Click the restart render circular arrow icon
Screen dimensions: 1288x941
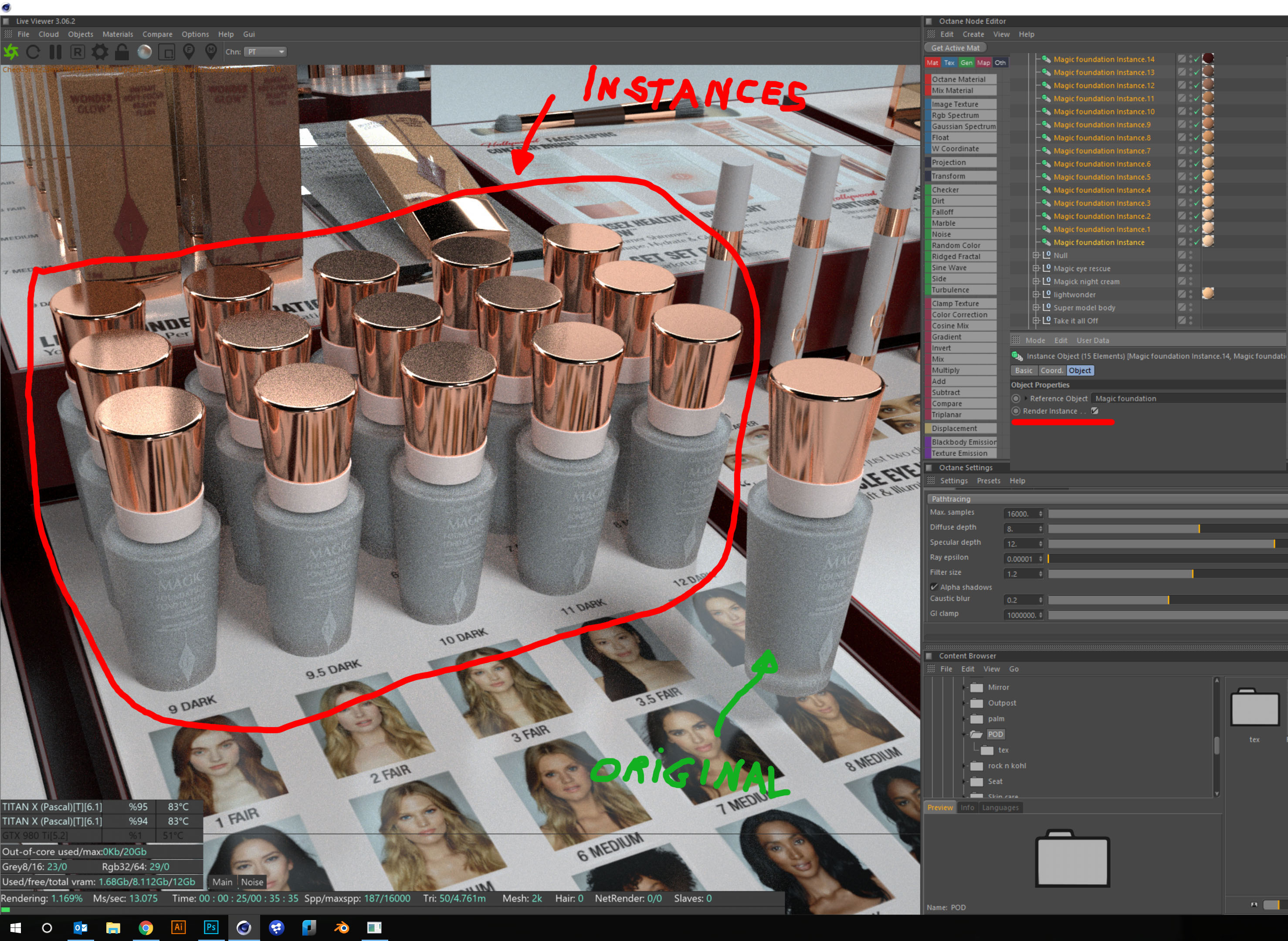click(x=33, y=52)
